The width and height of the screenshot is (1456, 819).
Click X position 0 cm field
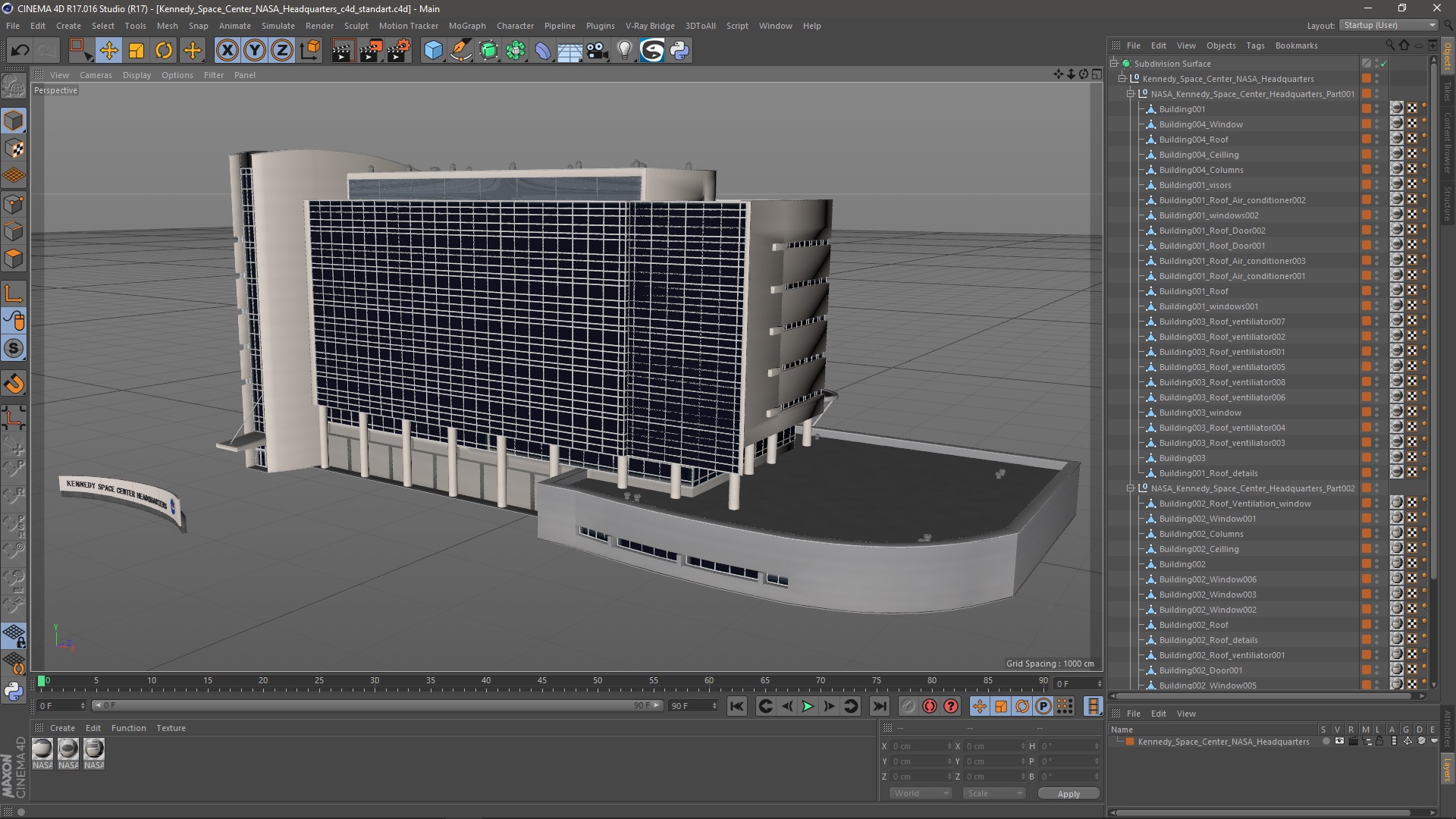coord(921,746)
